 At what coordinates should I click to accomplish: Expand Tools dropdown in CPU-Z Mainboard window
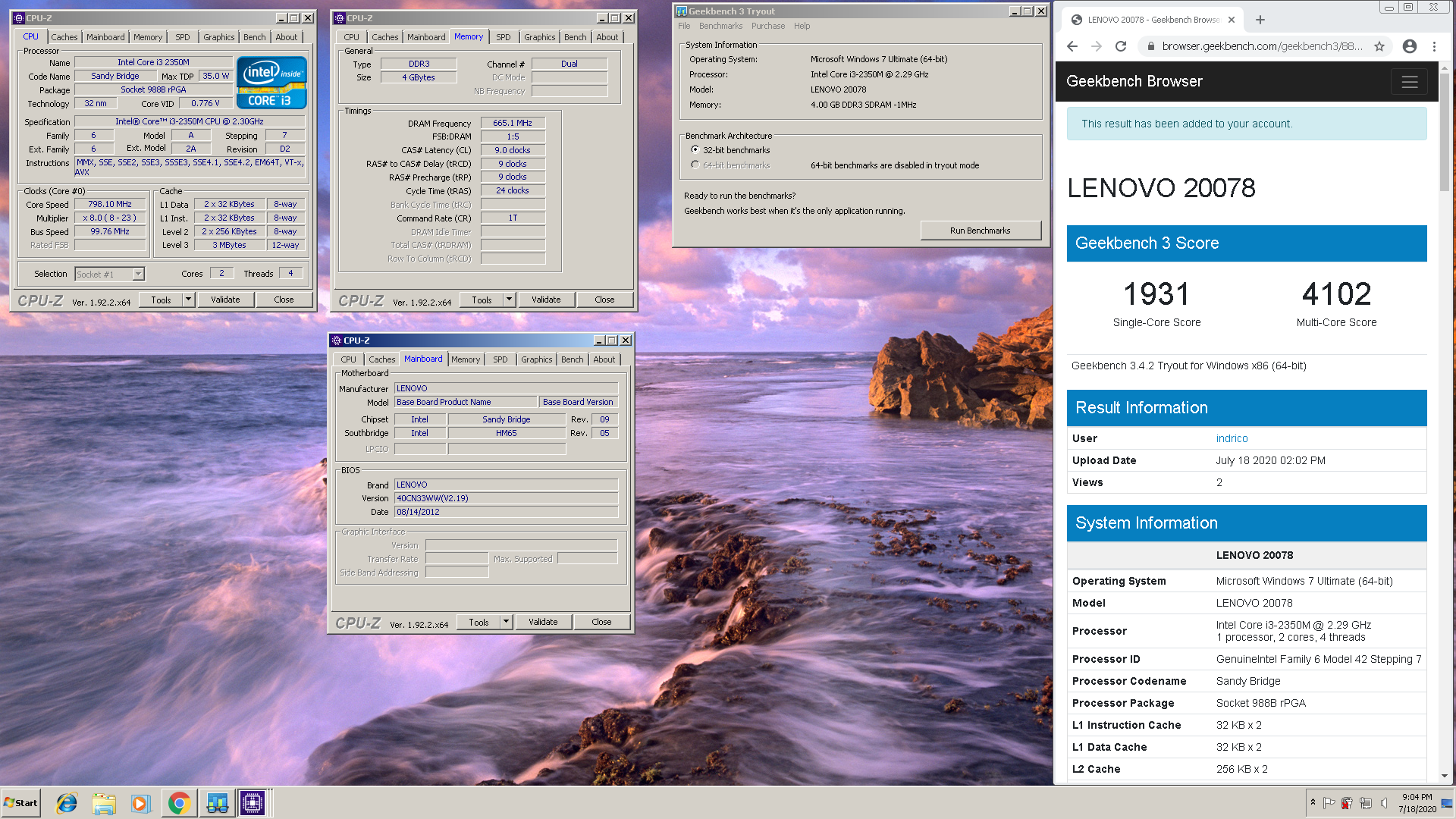506,622
